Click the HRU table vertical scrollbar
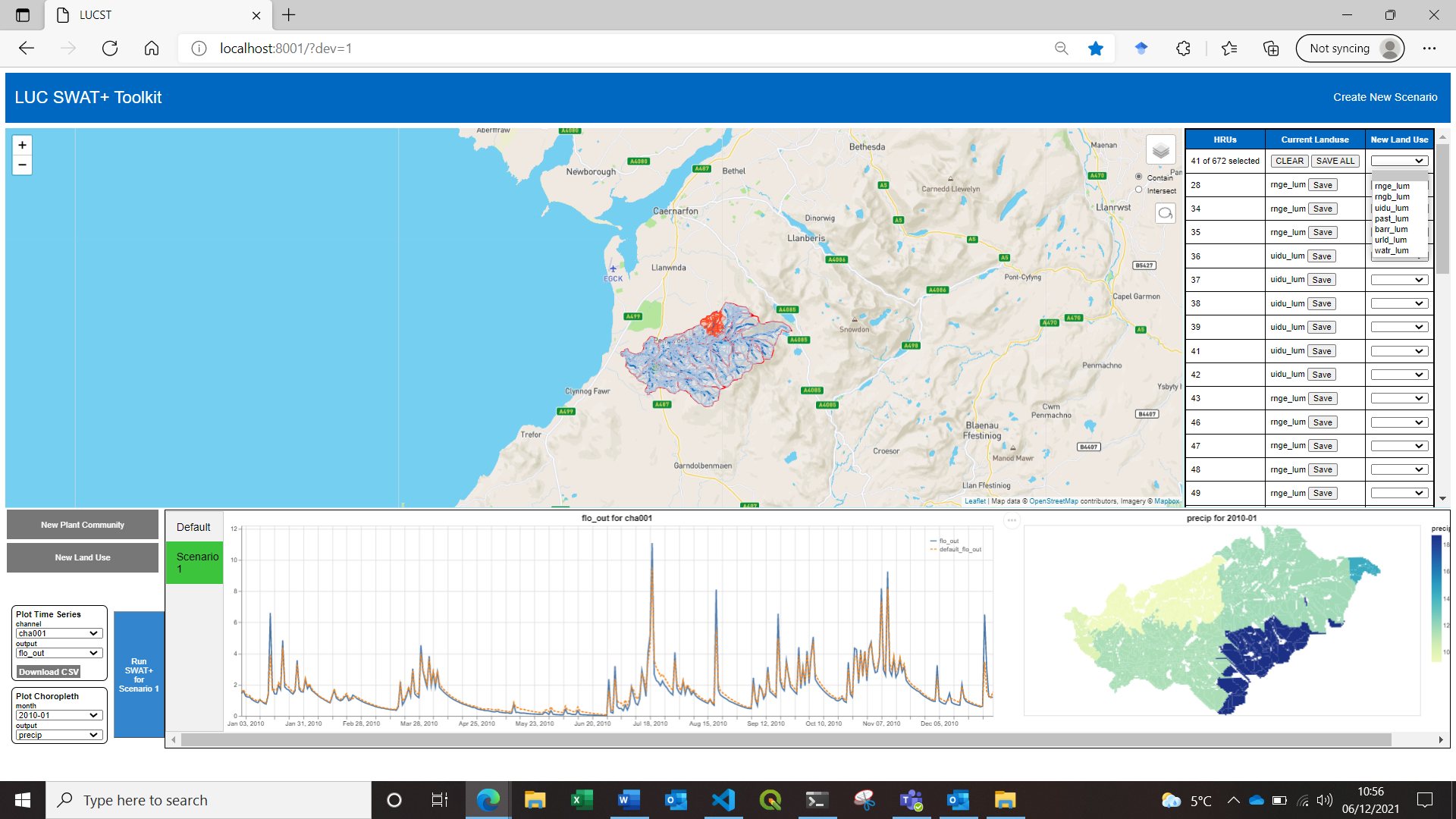The image size is (1456, 819). point(1442,209)
